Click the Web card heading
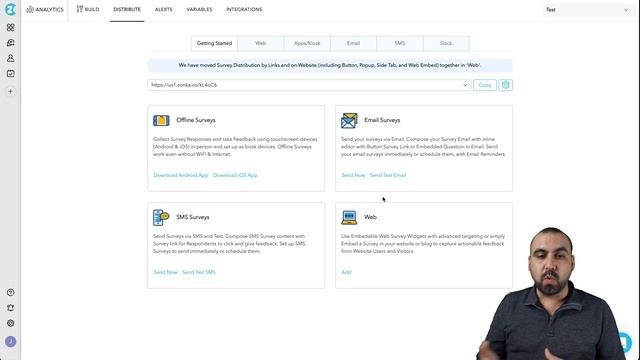This screenshot has width=640, height=360. [x=370, y=217]
